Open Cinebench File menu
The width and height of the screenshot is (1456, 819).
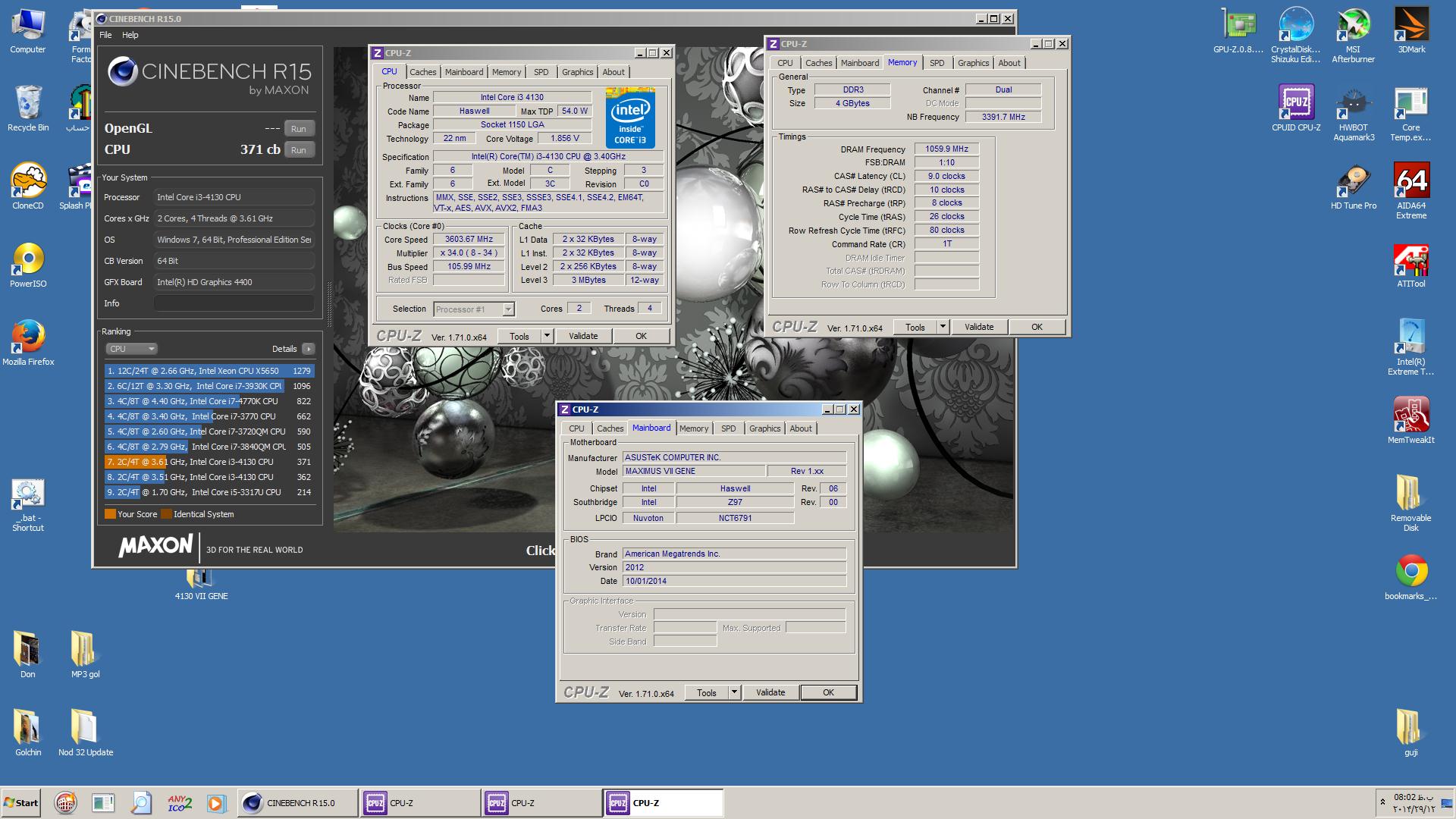[105, 35]
